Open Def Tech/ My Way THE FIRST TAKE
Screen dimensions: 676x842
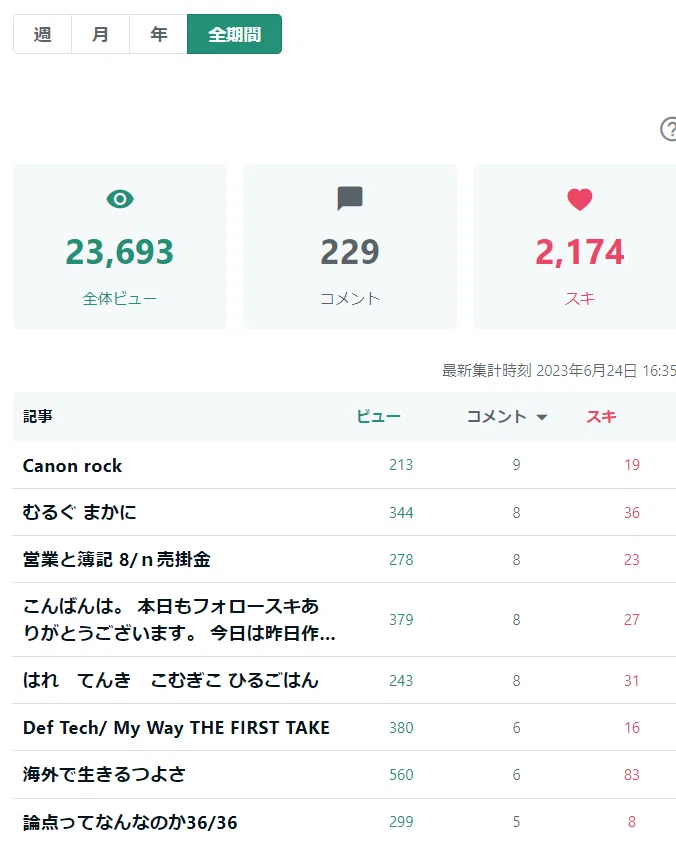coord(176,728)
